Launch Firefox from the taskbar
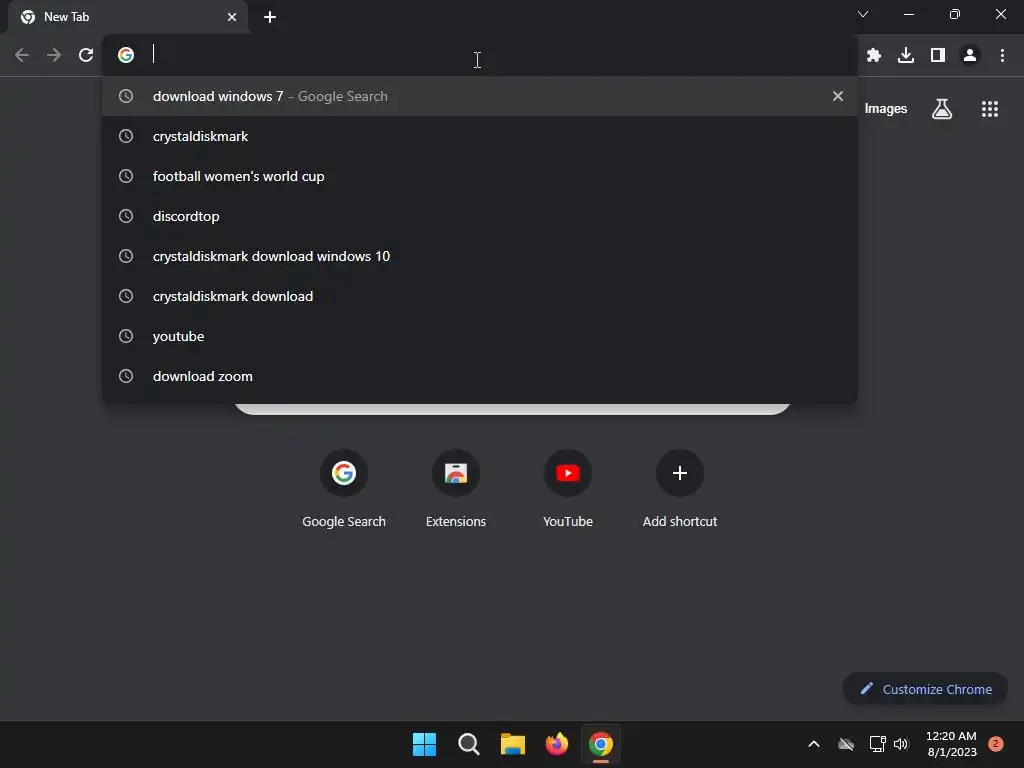Image resolution: width=1024 pixels, height=768 pixels. click(x=556, y=744)
